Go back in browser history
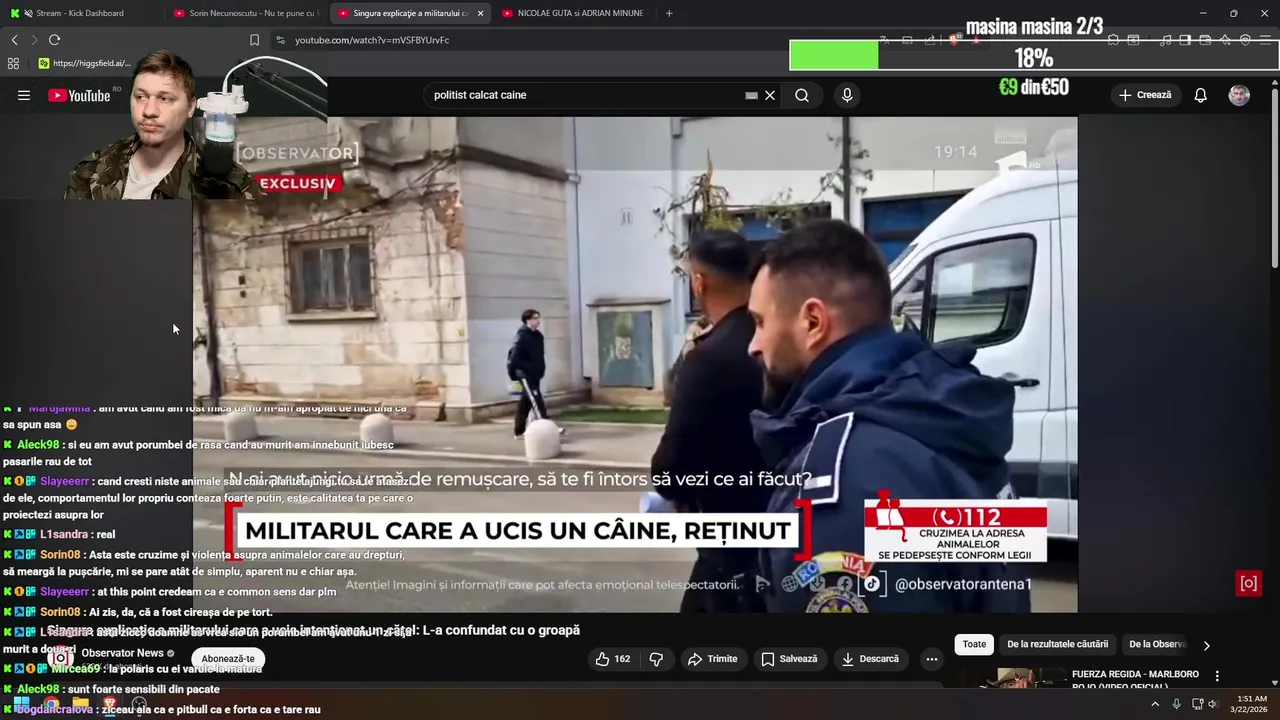Viewport: 1280px width, 720px height. pyautogui.click(x=14, y=40)
